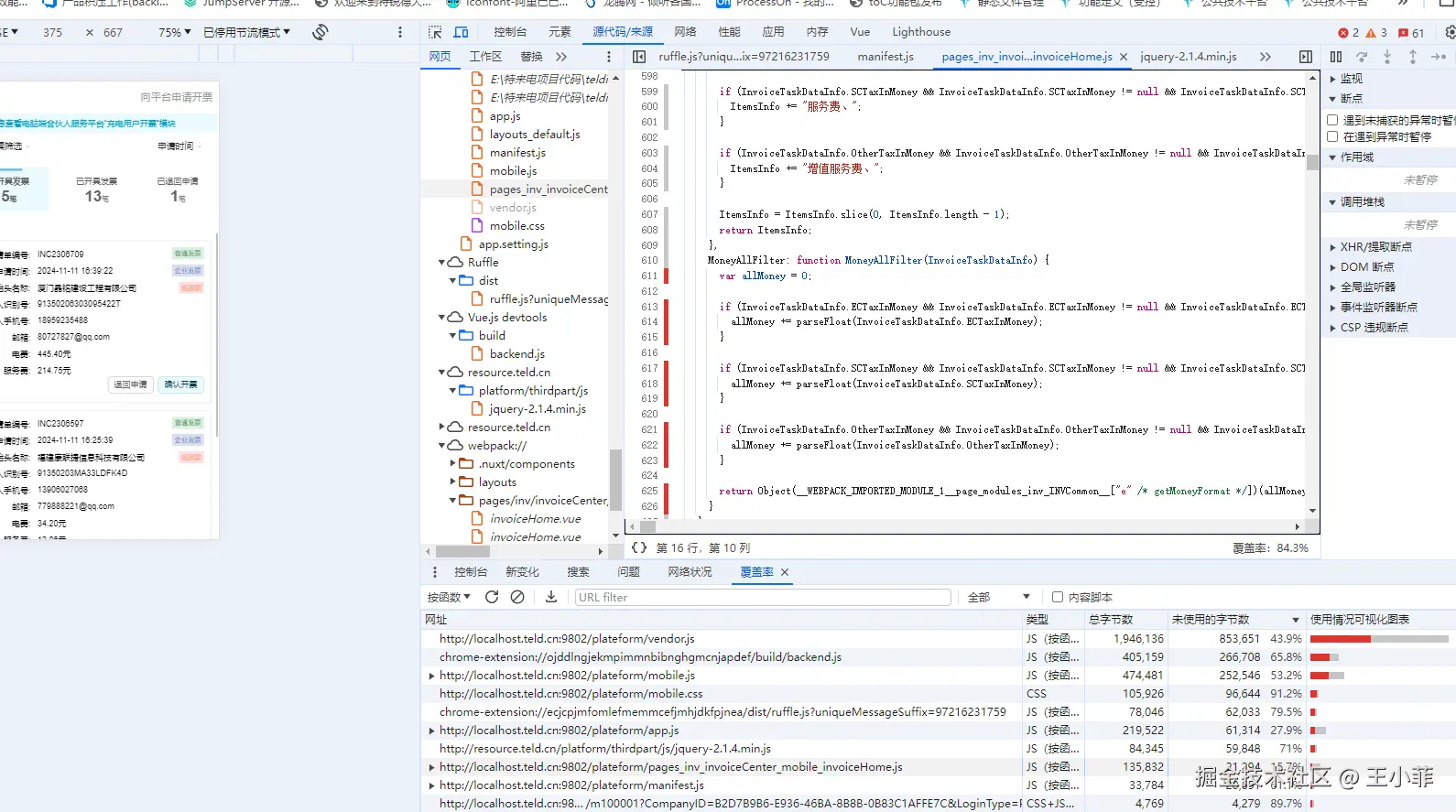Image resolution: width=1456 pixels, height=812 pixels.
Task: Check pause on caught exceptions (在遇到异常时暂停)
Action: [x=1332, y=136]
